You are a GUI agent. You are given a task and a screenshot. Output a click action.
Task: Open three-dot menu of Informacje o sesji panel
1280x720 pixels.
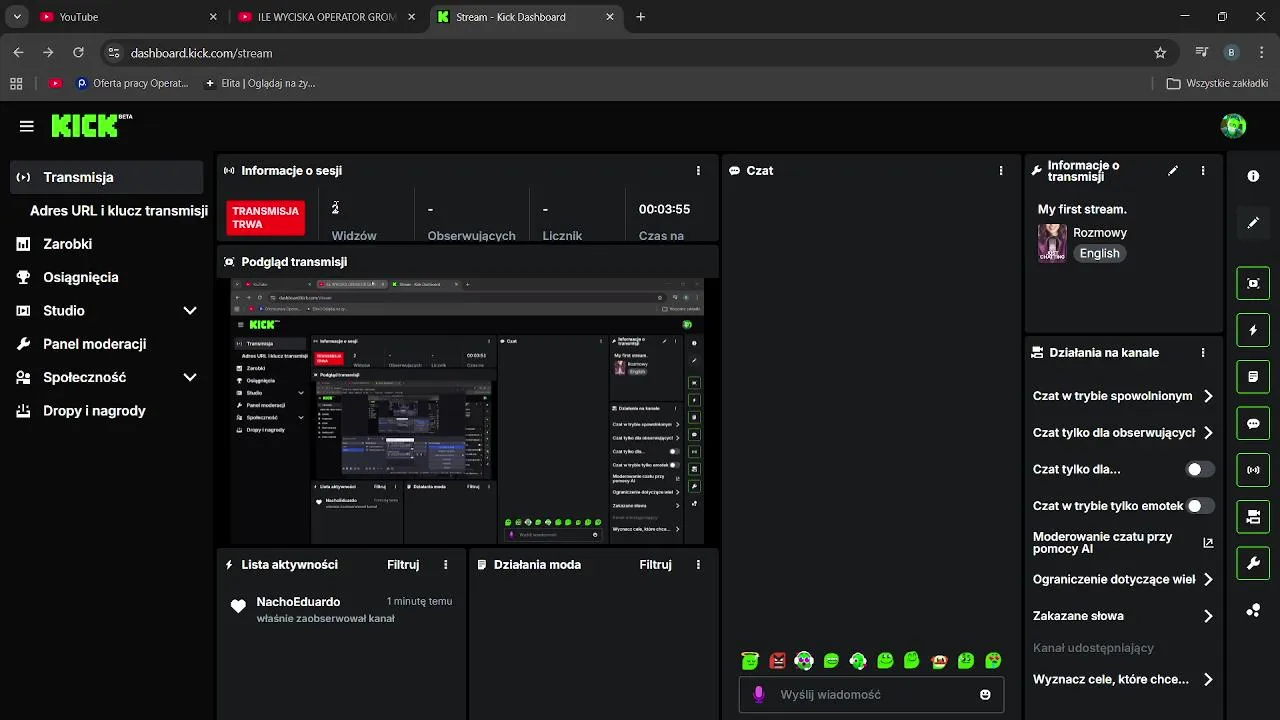(x=698, y=171)
